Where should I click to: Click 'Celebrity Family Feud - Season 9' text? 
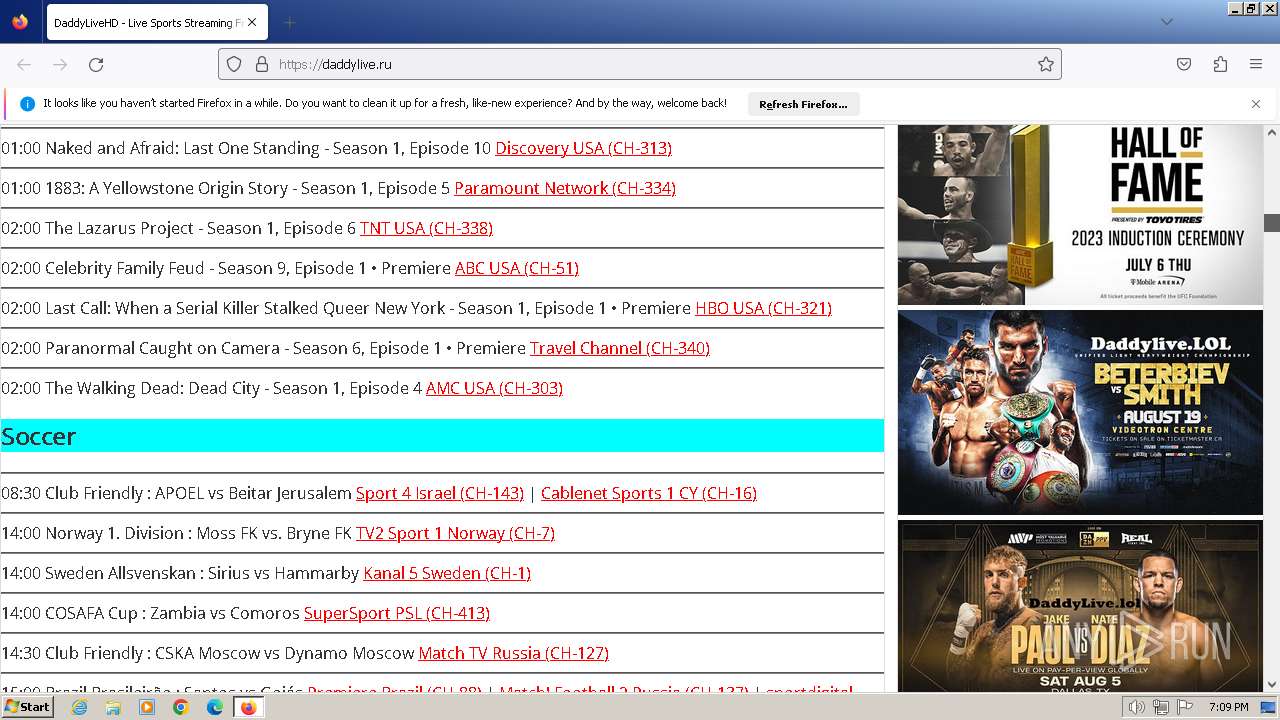pyautogui.click(x=164, y=268)
